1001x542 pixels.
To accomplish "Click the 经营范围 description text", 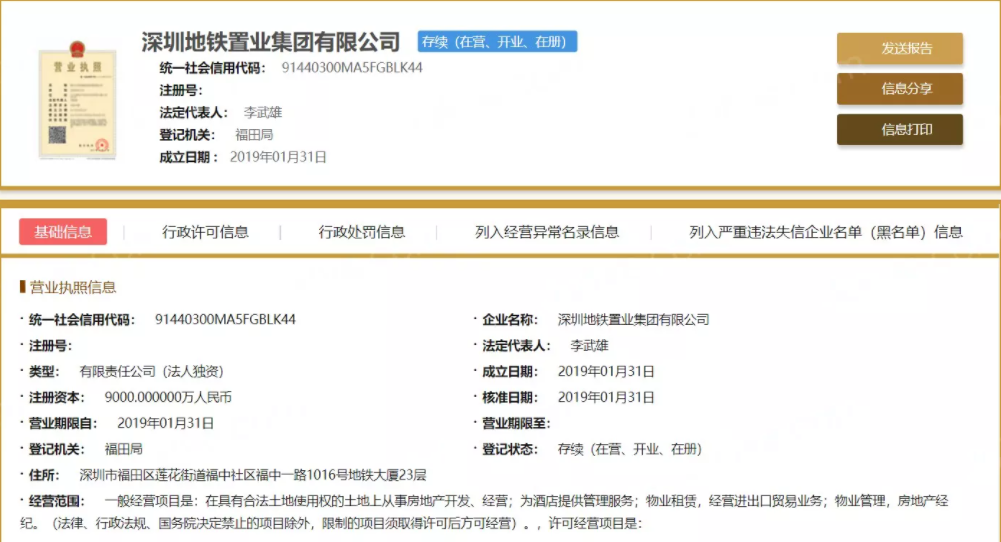I will (x=485, y=512).
